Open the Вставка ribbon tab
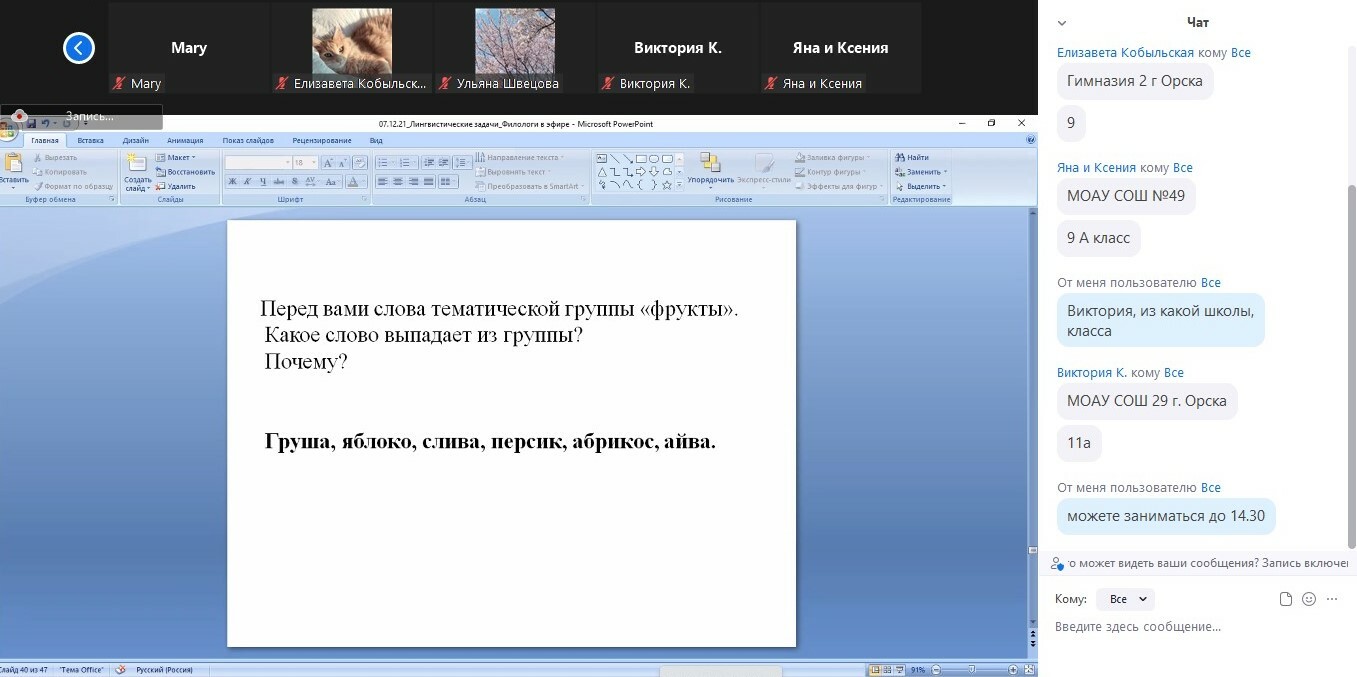This screenshot has height=677, width=1357. click(90, 141)
